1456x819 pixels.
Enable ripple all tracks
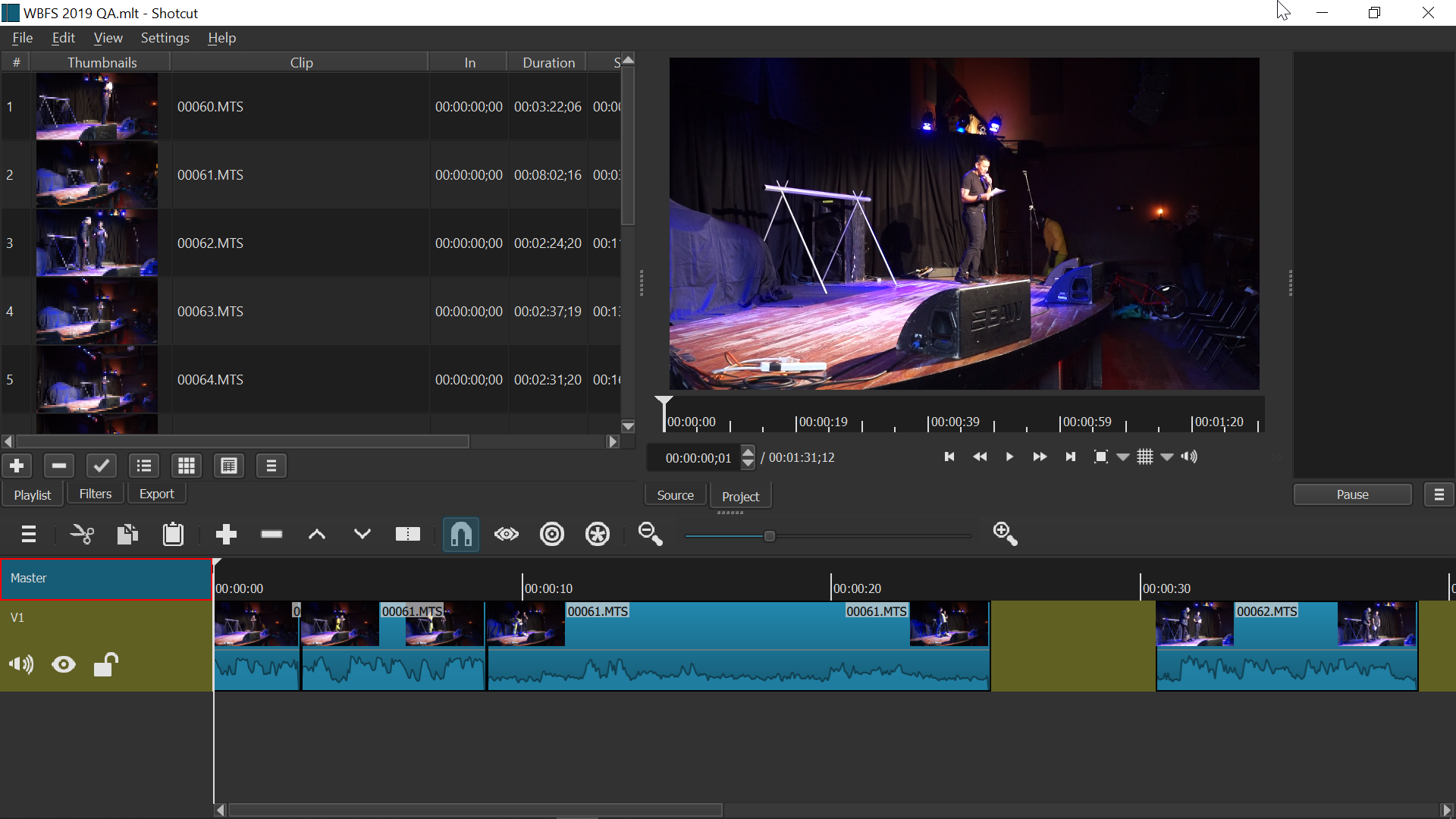(597, 534)
